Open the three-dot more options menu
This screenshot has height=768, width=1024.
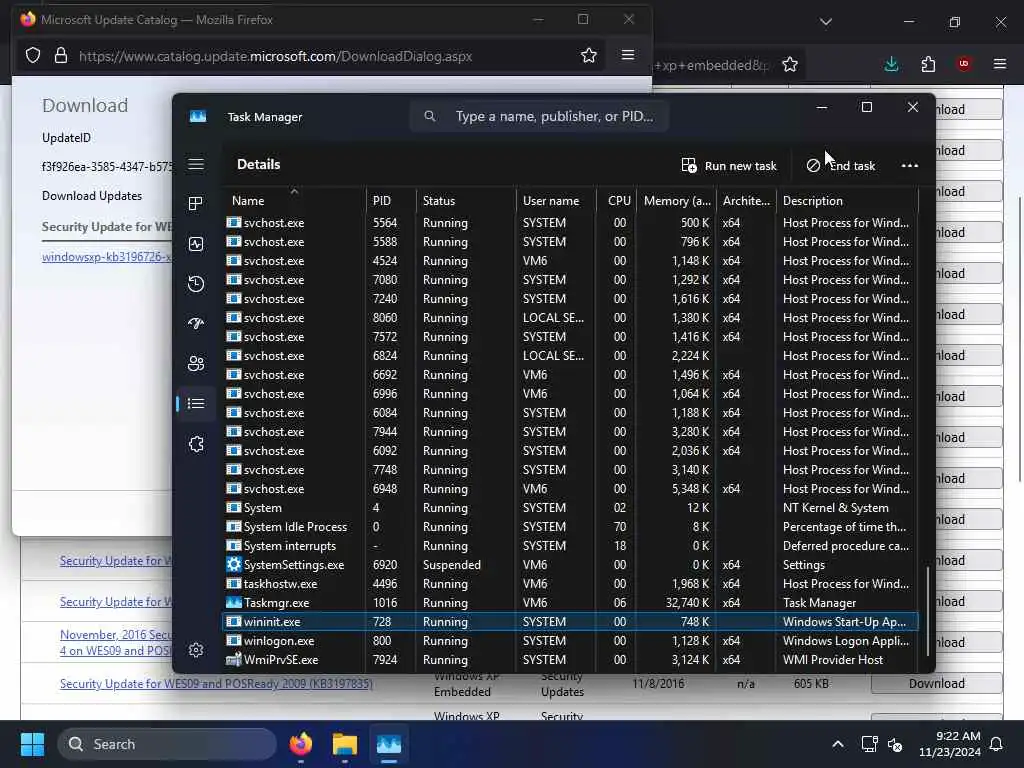[910, 166]
